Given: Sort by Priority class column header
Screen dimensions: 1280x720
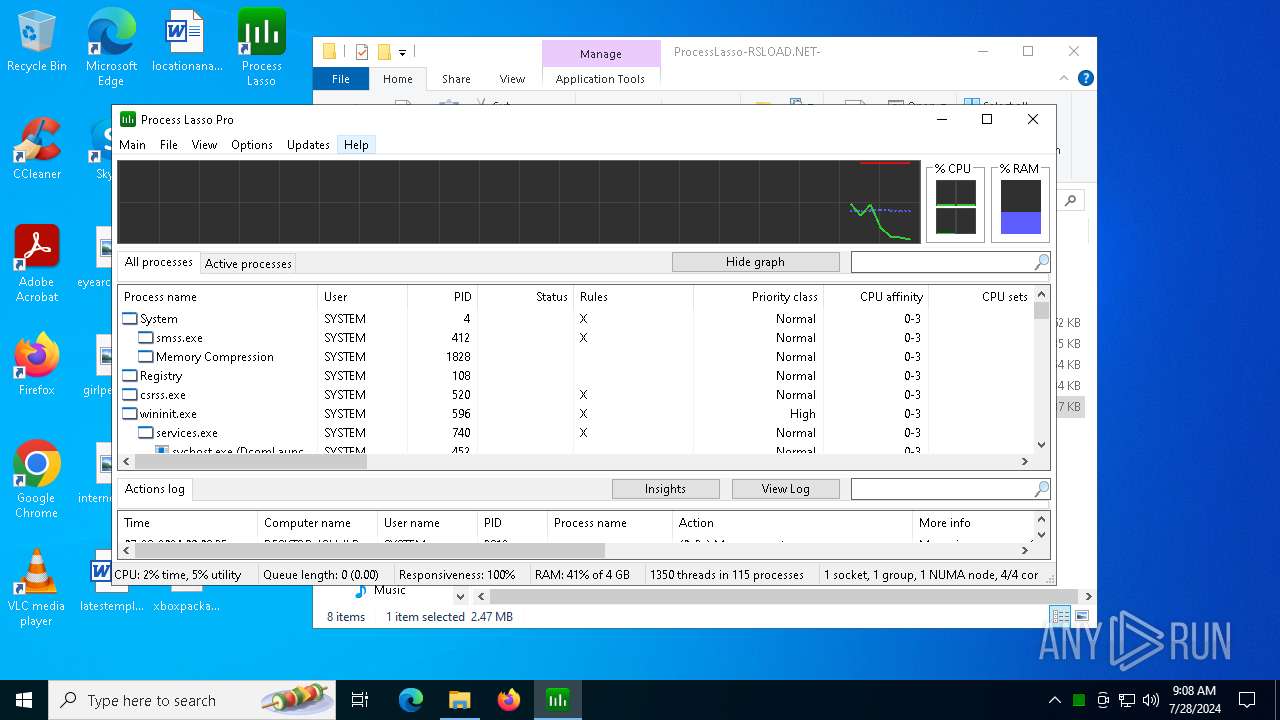Looking at the screenshot, I should [758, 297].
